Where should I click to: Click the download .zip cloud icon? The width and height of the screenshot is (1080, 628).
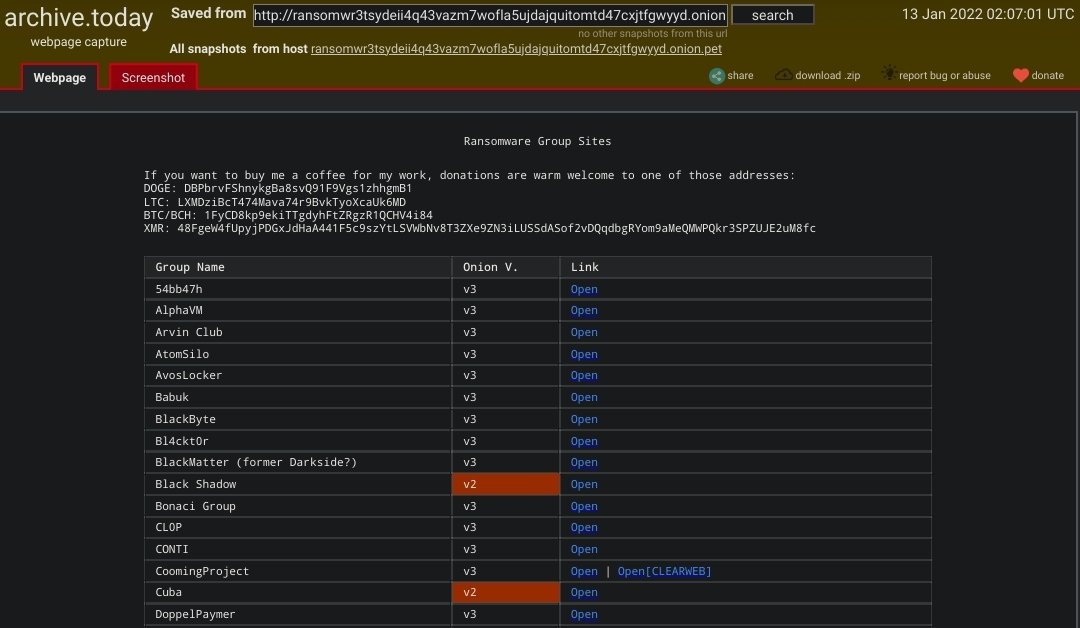782,74
